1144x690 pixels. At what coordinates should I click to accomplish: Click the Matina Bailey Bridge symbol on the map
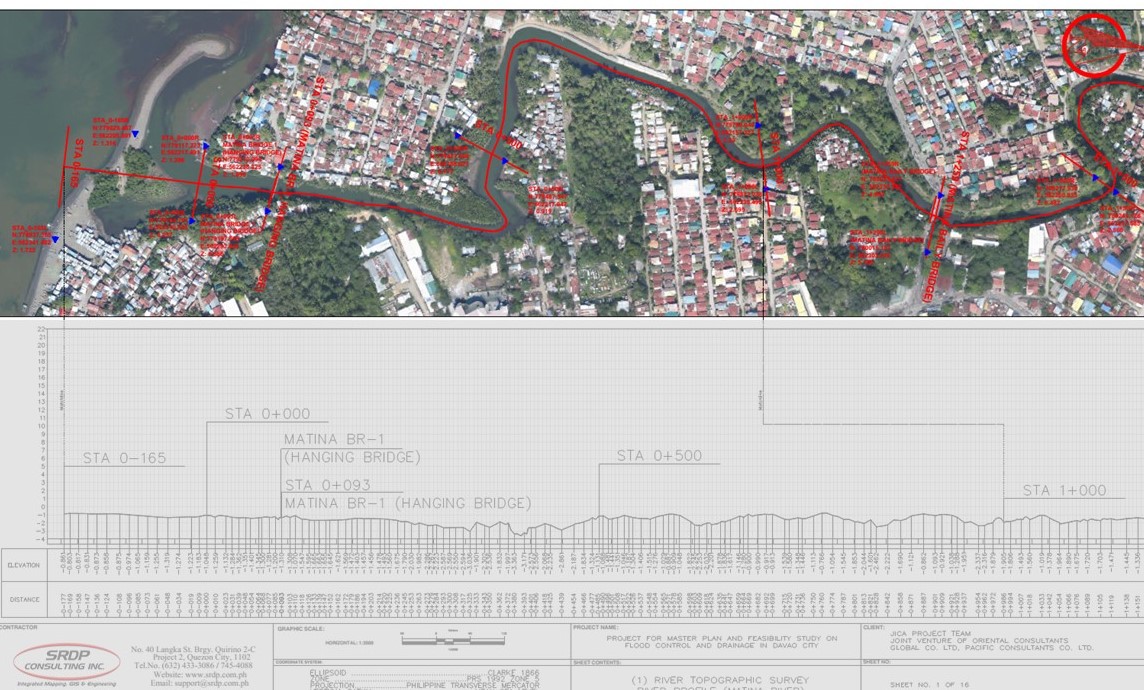pos(937,209)
